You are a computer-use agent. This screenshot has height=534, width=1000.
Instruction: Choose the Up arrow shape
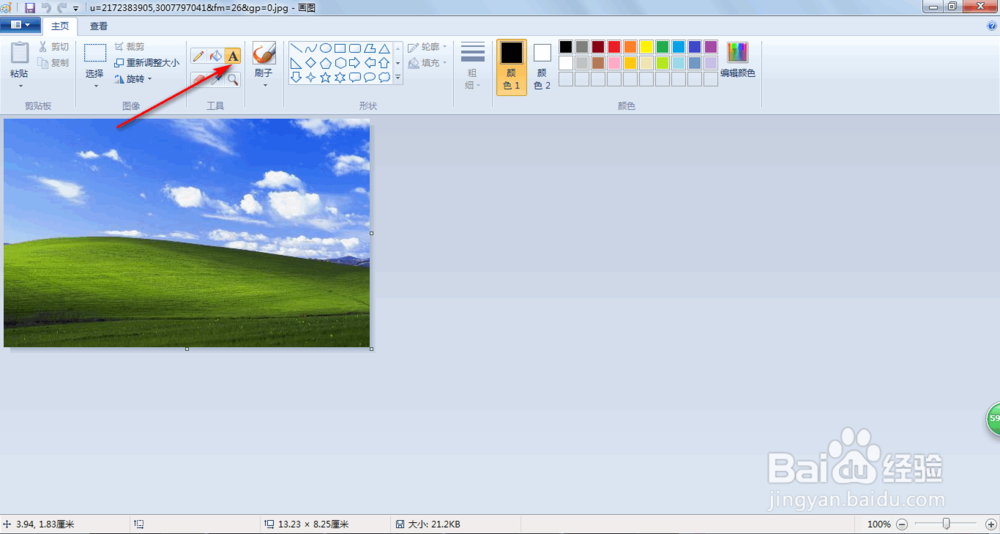384,63
